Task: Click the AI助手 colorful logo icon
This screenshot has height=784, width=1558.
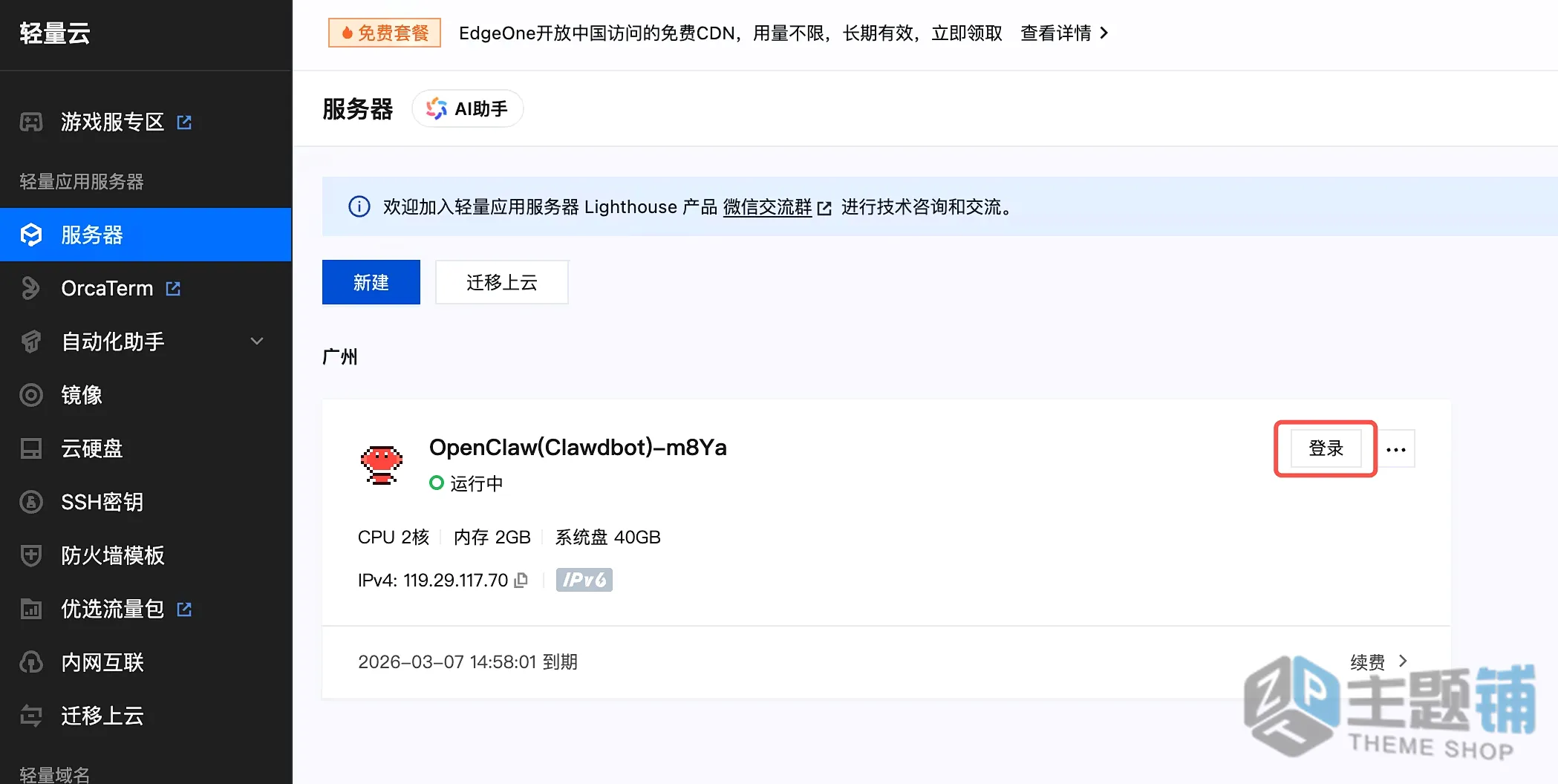Action: 437,108
